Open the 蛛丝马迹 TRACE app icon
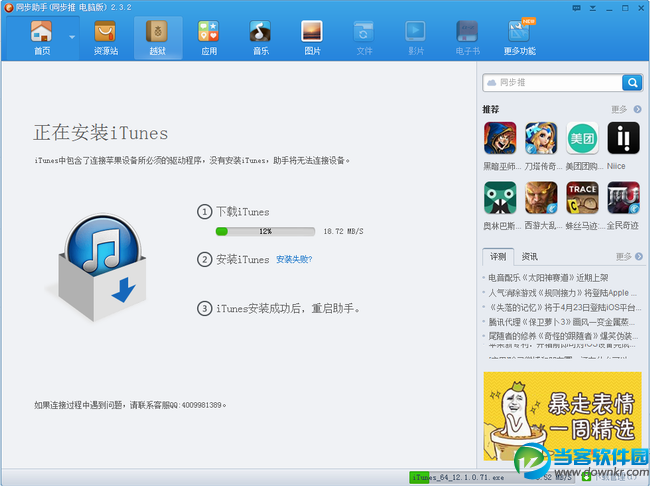This screenshot has height=486, width=650. tap(582, 197)
